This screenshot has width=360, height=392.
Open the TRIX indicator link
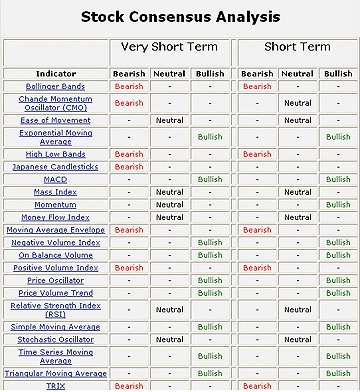55,386
